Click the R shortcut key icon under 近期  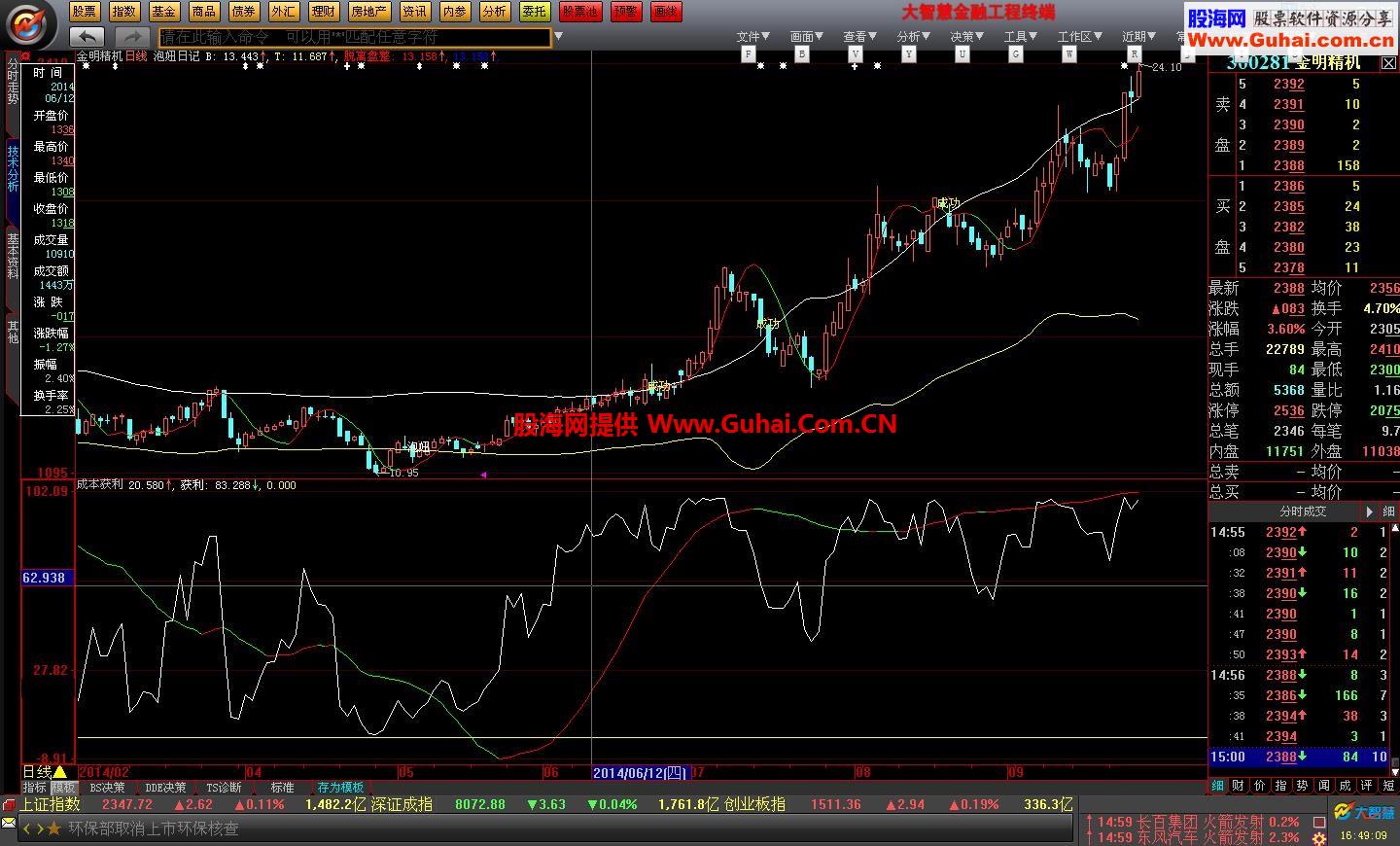(1134, 54)
